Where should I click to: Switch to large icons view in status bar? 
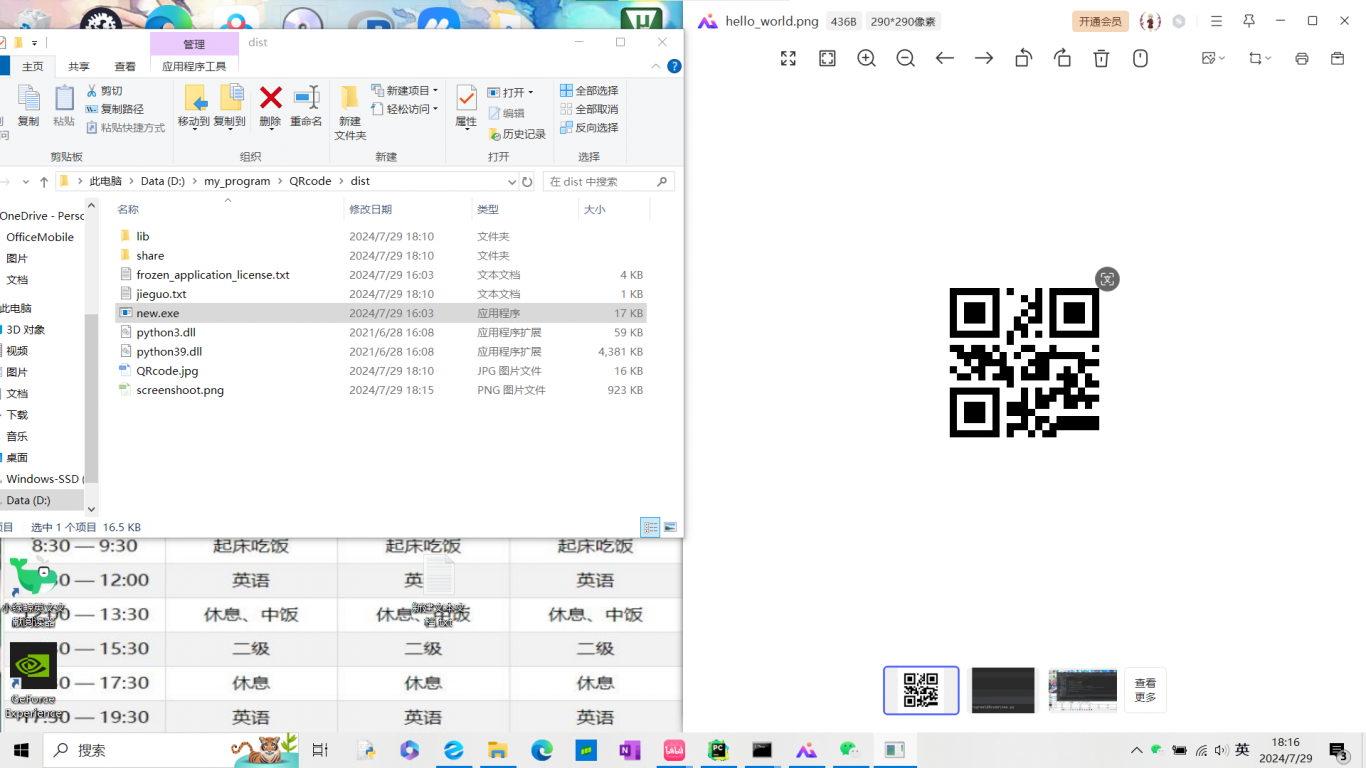click(x=670, y=527)
